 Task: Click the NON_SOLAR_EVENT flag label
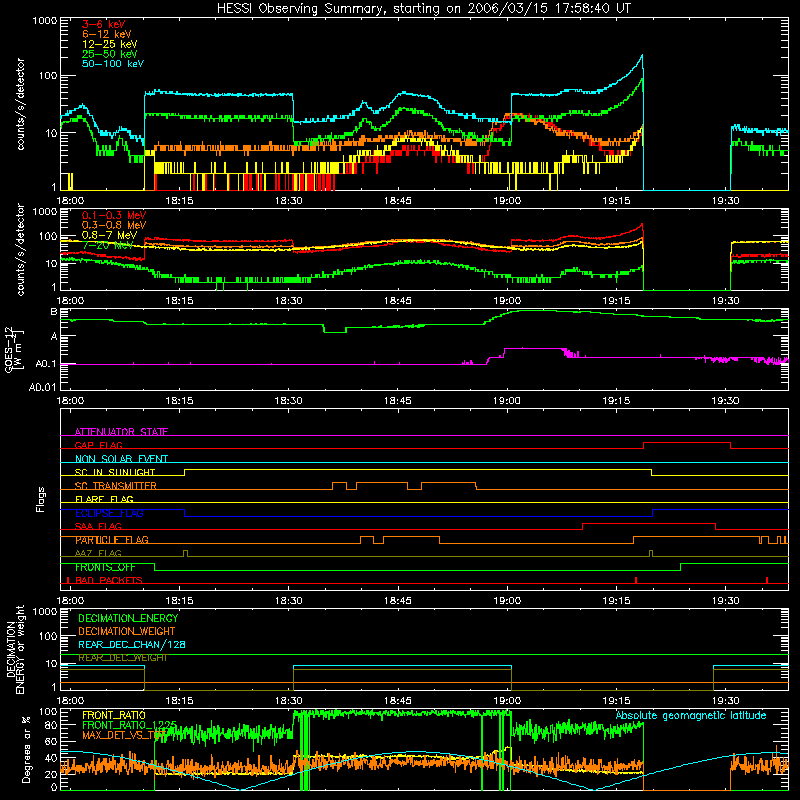[121, 459]
